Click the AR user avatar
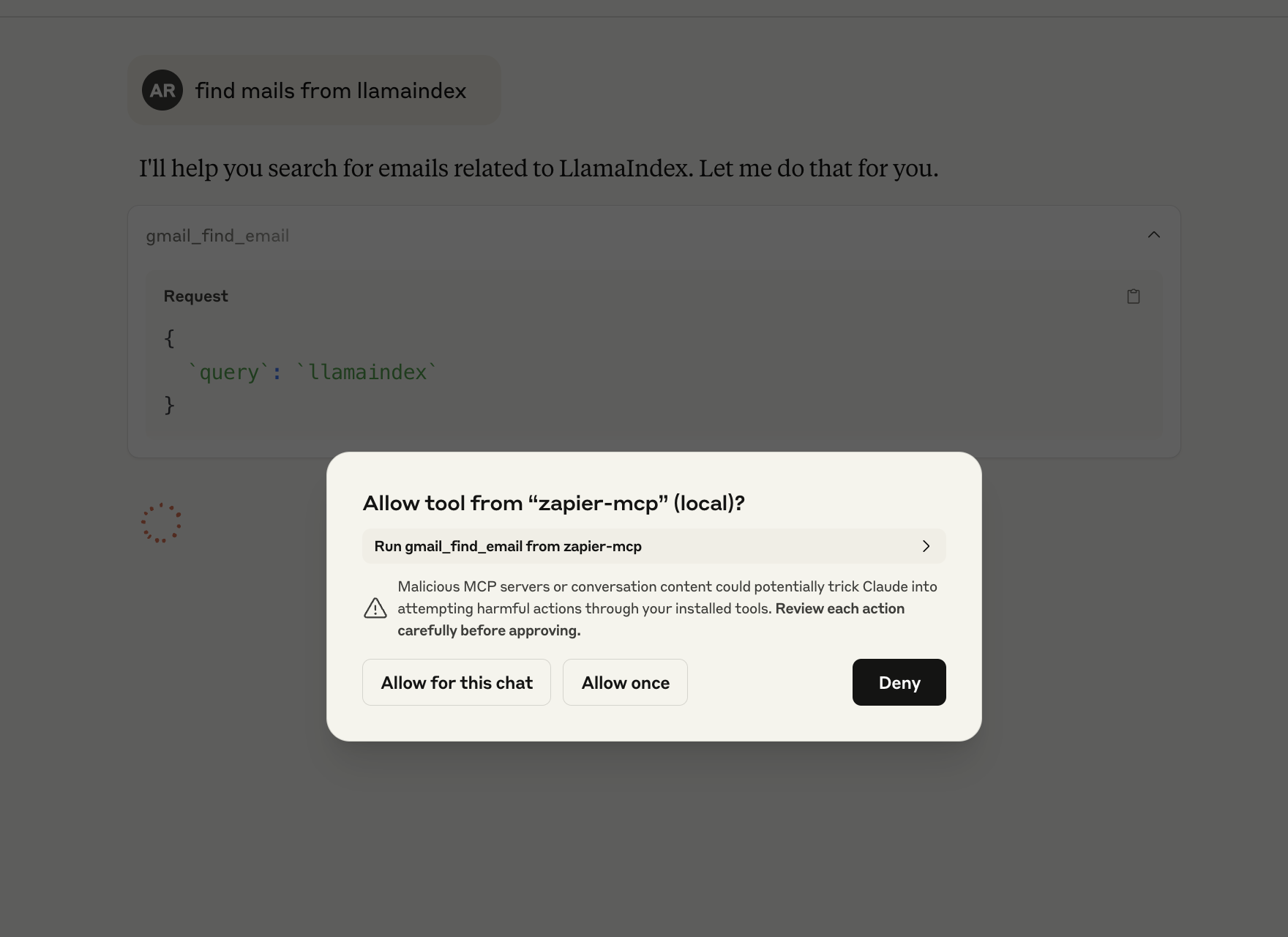The width and height of the screenshot is (1288, 937). pos(162,90)
